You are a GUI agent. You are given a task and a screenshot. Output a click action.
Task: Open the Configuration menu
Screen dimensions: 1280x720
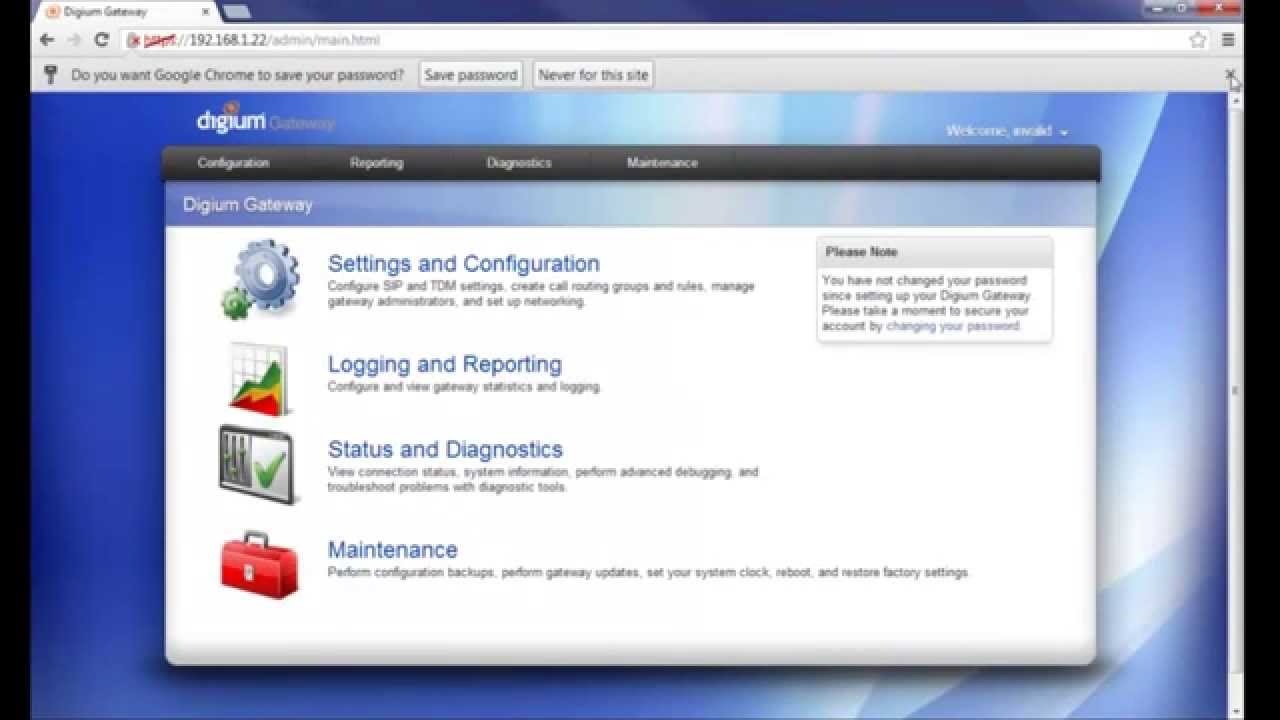(233, 162)
